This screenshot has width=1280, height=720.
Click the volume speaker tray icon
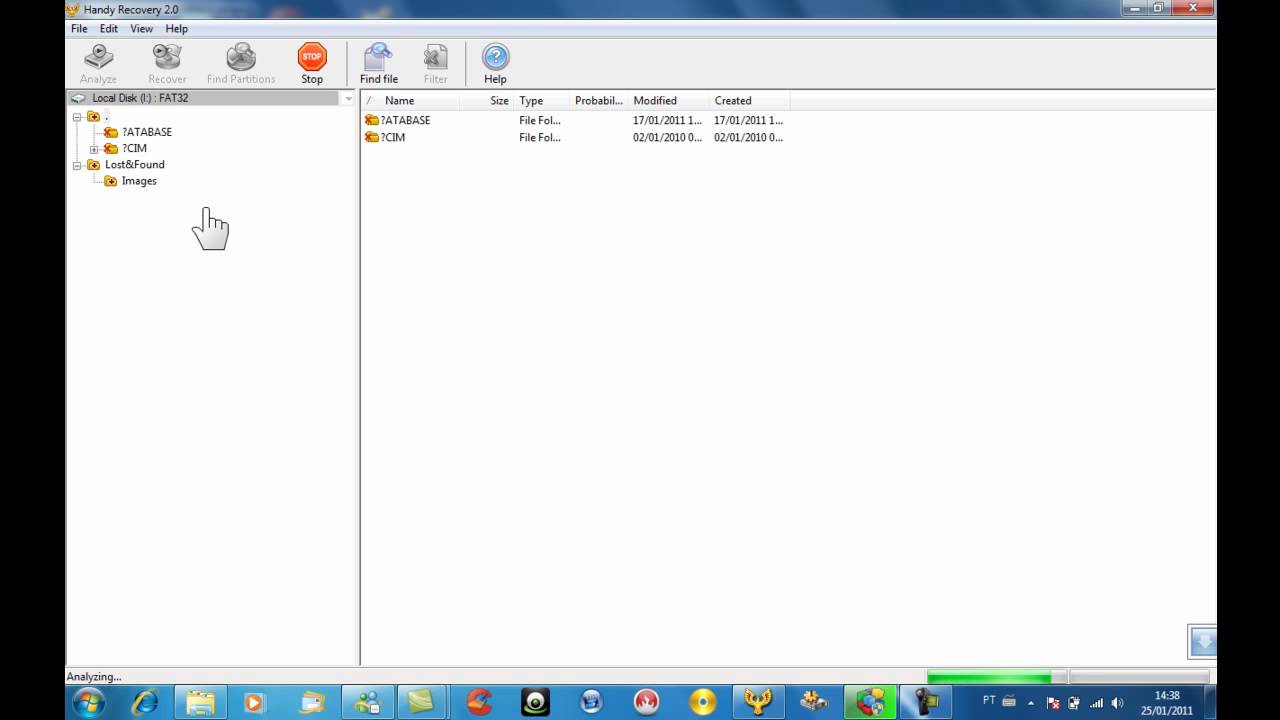[1117, 702]
